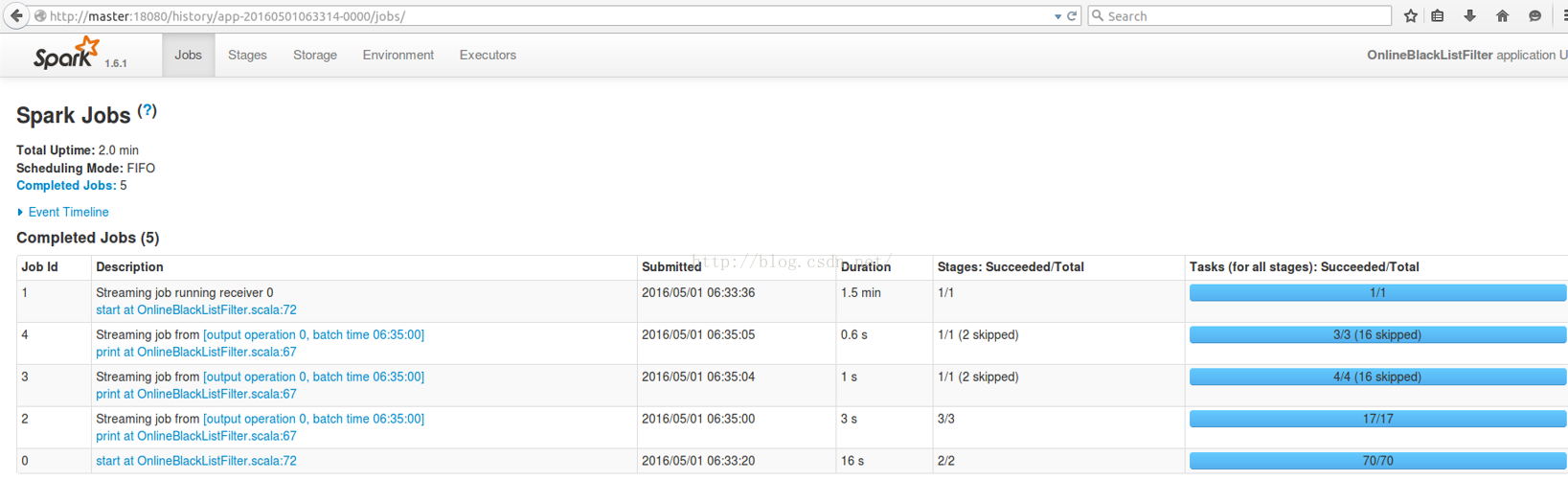Bookmark this page with the star icon

click(x=1410, y=15)
